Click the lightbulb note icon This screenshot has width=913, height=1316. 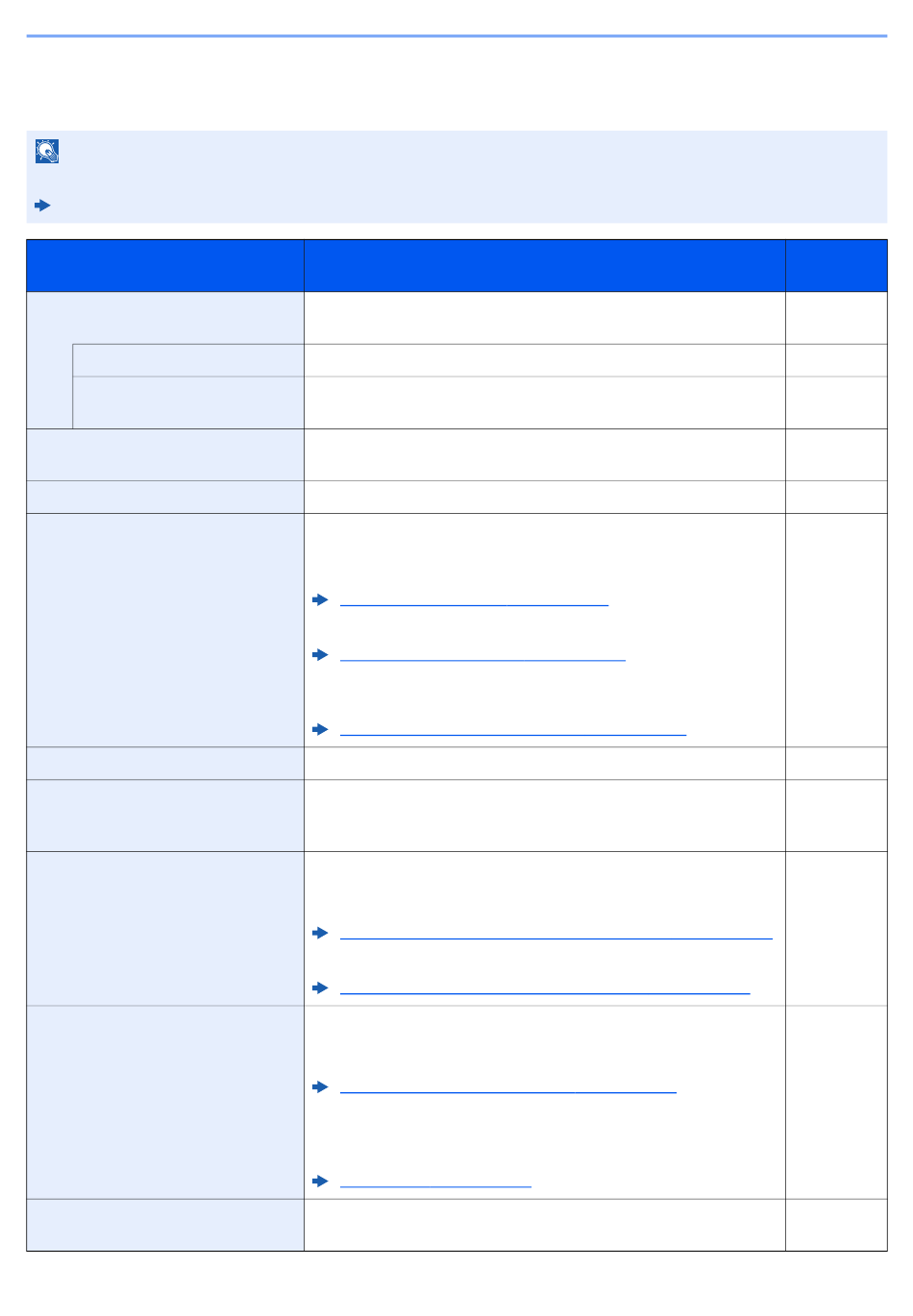pyautogui.click(x=47, y=151)
